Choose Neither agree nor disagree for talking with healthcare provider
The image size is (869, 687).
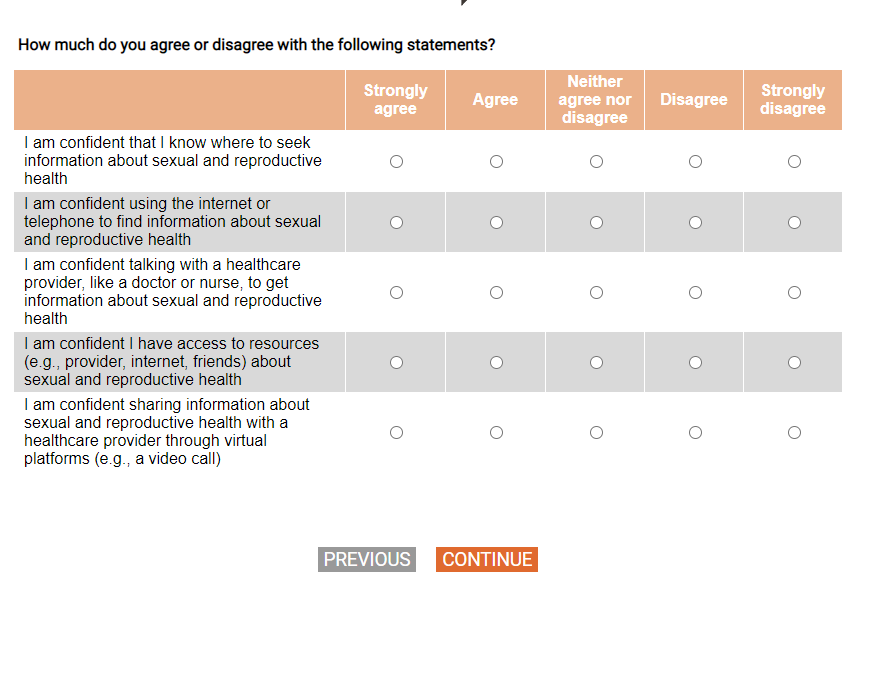point(596,293)
